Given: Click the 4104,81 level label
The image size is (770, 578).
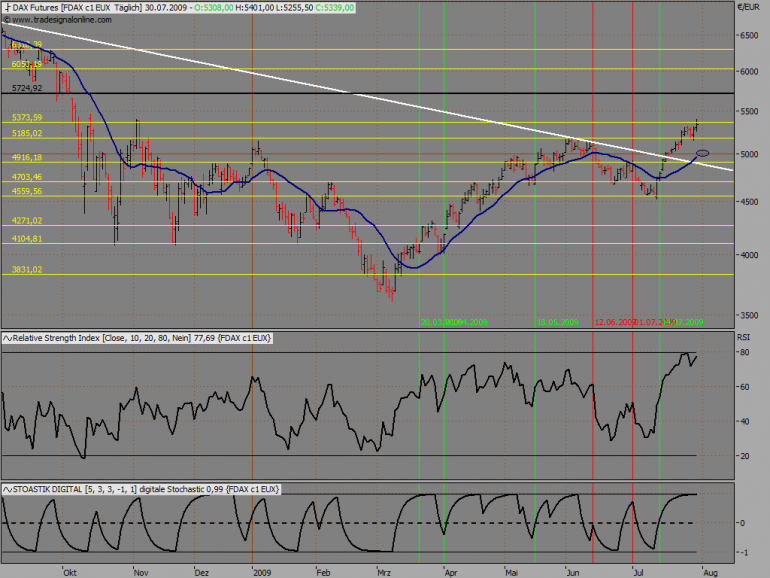Looking at the screenshot, I should tap(27, 239).
